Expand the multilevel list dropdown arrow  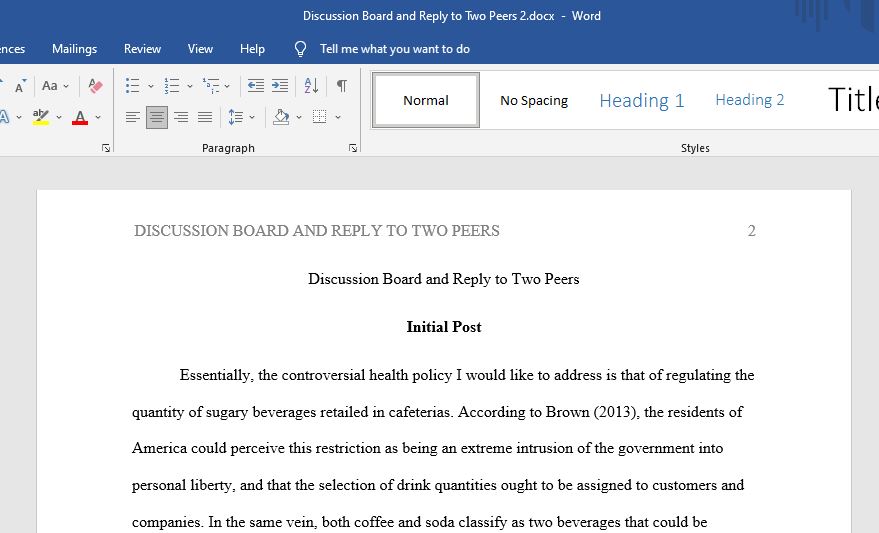point(227,86)
